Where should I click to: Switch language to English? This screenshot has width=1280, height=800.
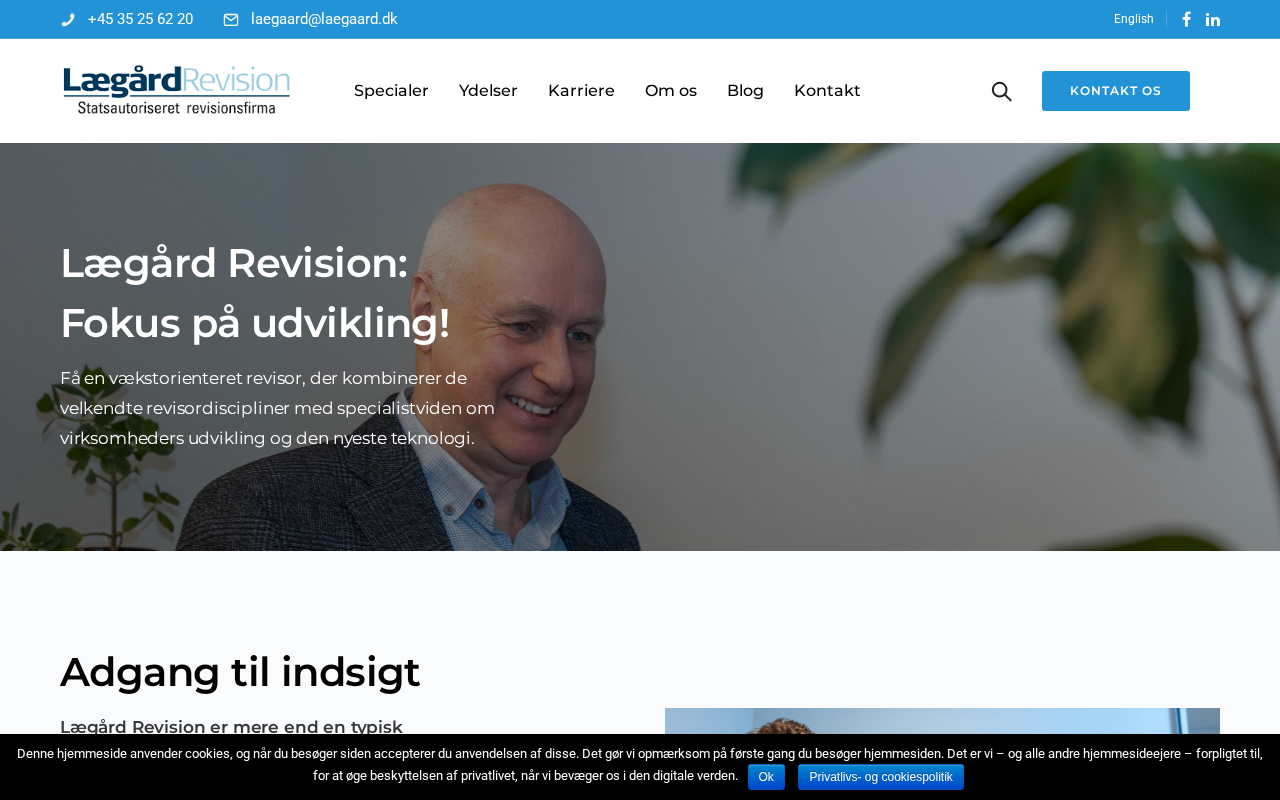[x=1134, y=19]
